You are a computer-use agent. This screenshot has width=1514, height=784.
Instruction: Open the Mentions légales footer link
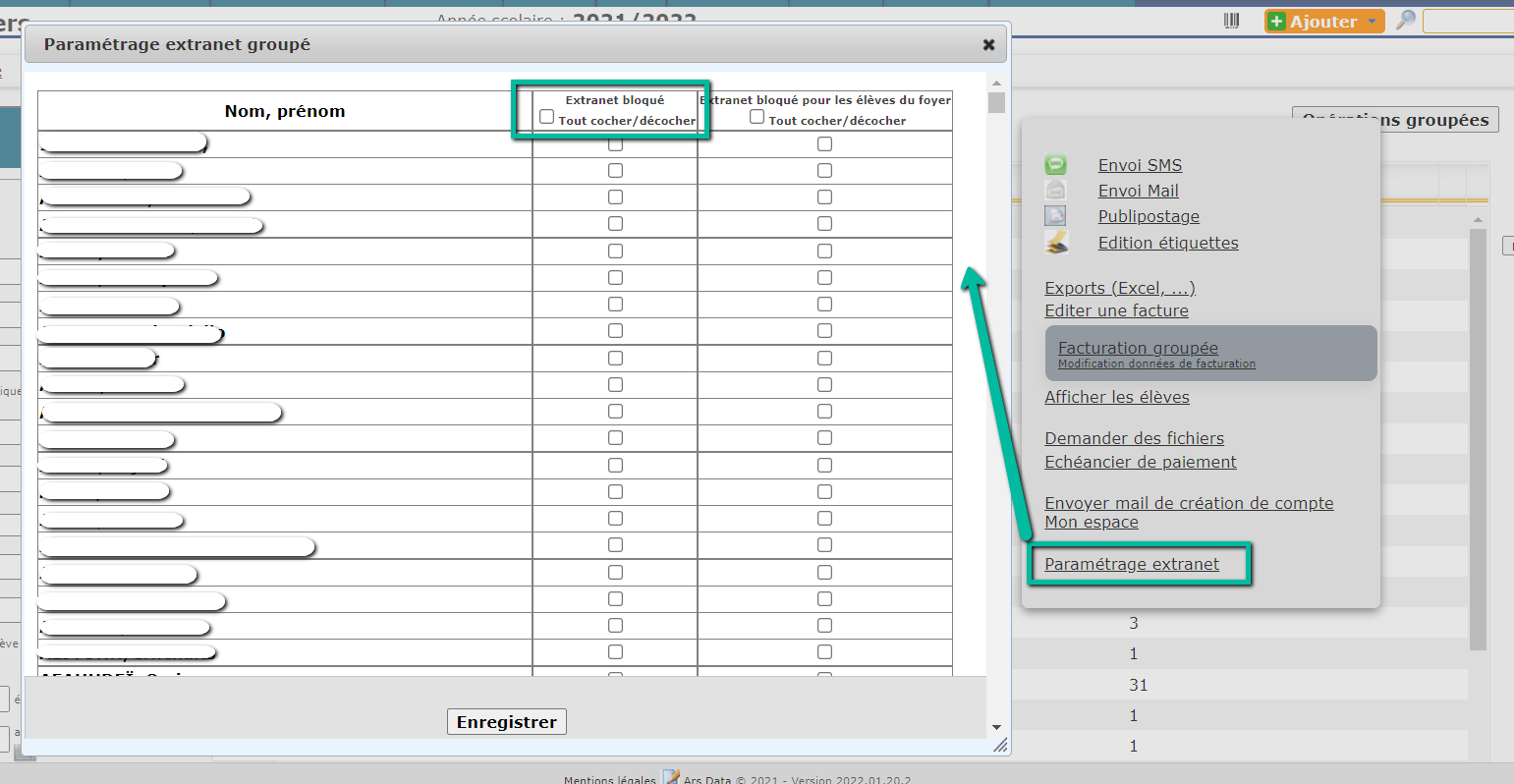[609, 780]
